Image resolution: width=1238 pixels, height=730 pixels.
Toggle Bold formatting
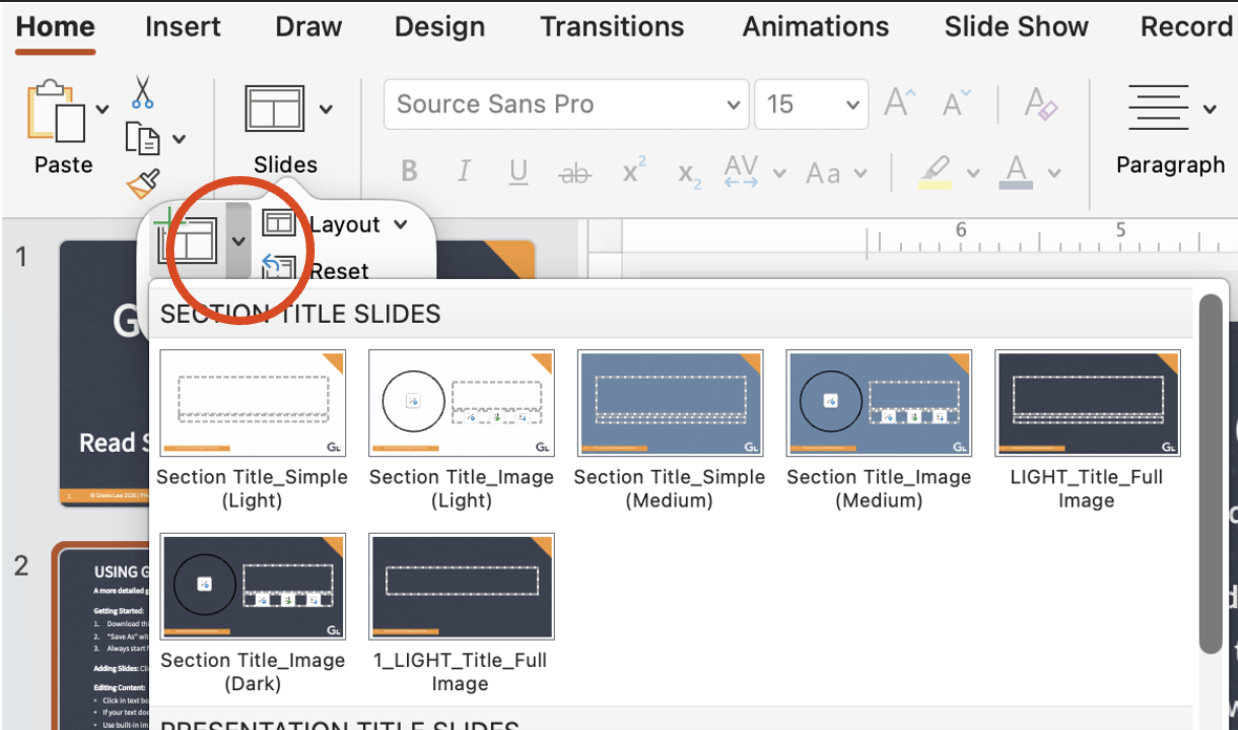(409, 172)
